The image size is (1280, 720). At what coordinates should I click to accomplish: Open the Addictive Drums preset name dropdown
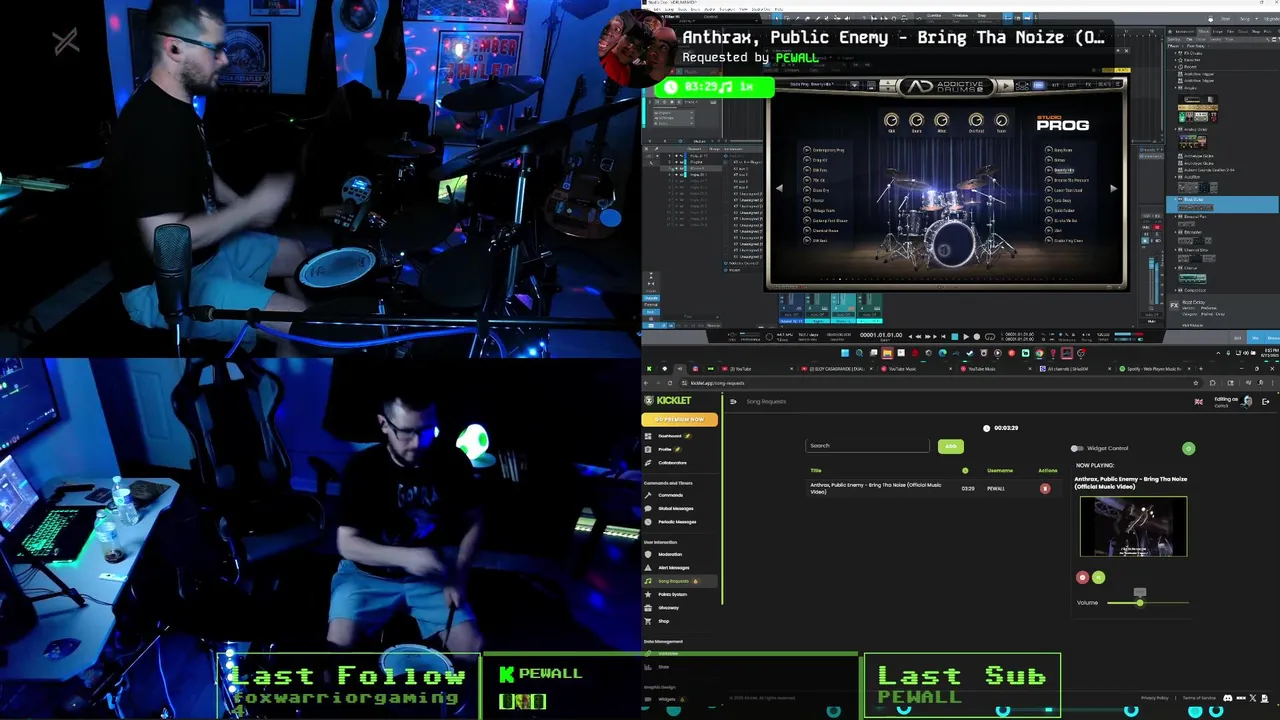point(855,85)
